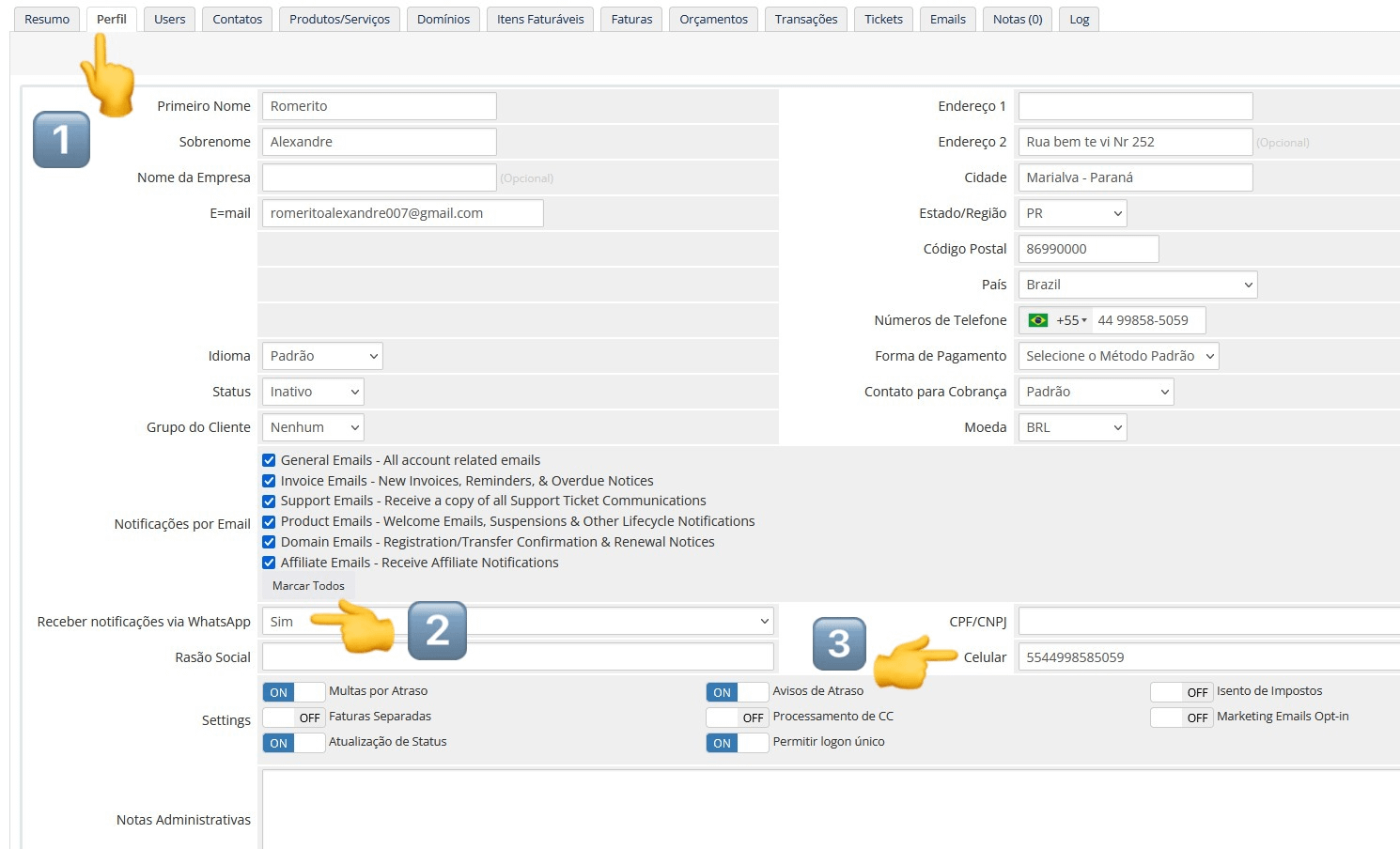Open the Tickets tab

[883, 20]
